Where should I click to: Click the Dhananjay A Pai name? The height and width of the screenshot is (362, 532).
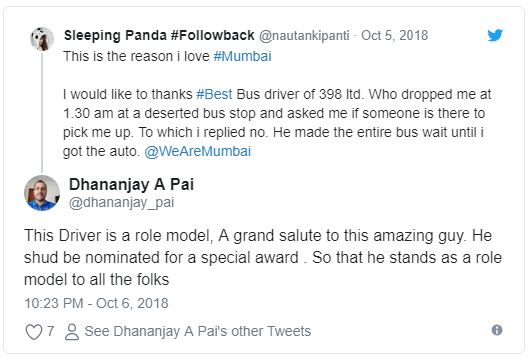coord(131,184)
